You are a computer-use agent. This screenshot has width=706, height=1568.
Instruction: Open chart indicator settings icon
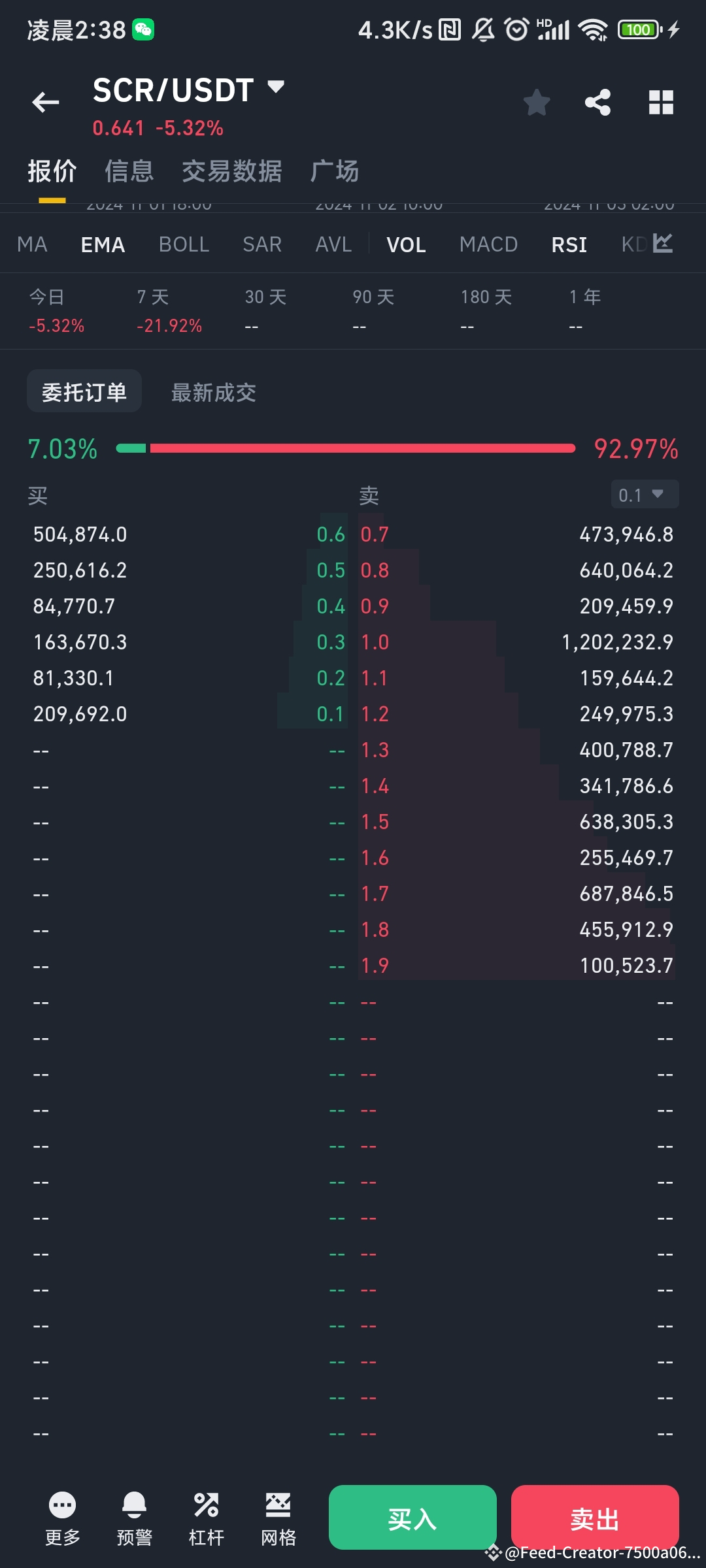[x=663, y=244]
